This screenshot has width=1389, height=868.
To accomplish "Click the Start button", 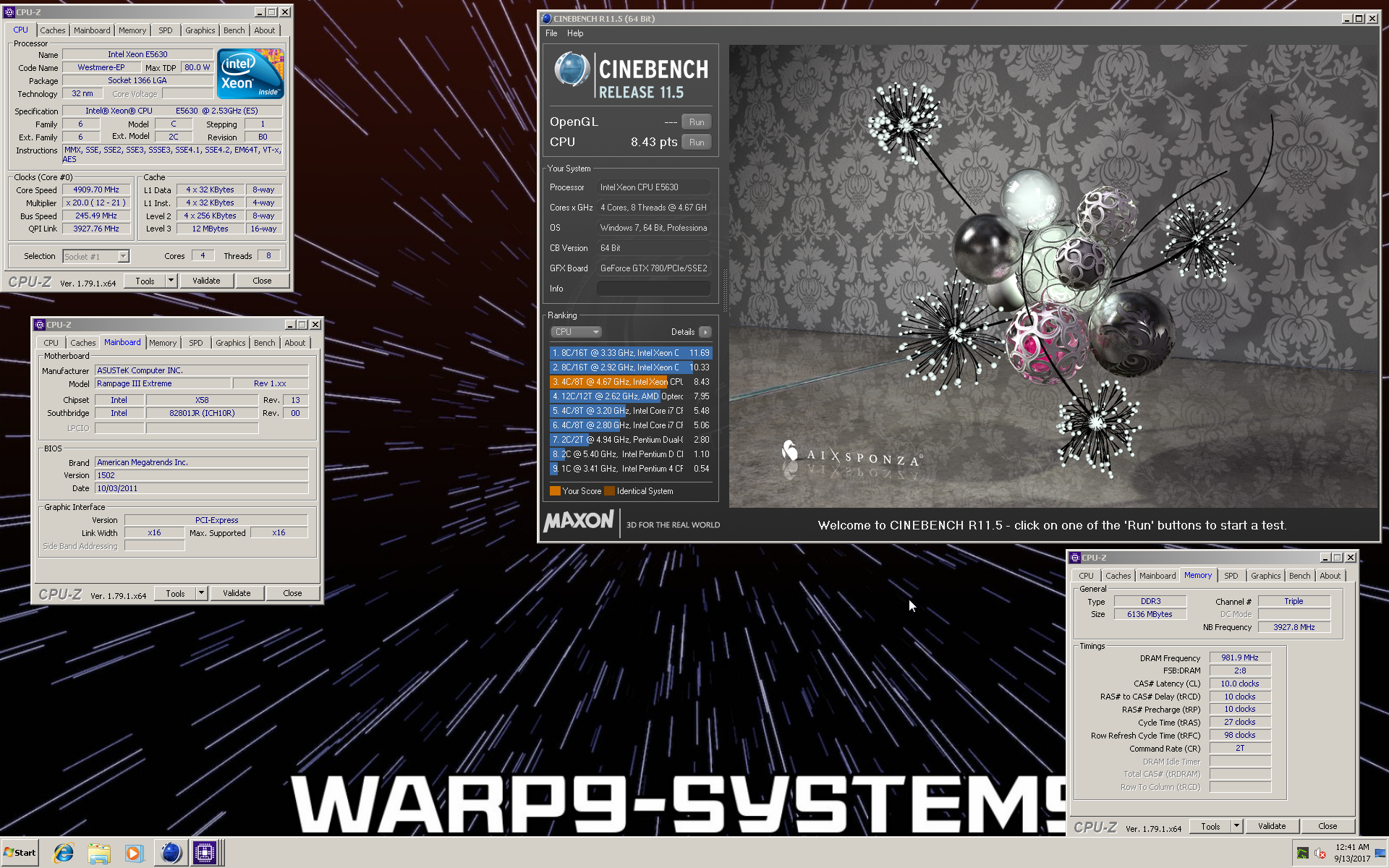I will pyautogui.click(x=20, y=853).
